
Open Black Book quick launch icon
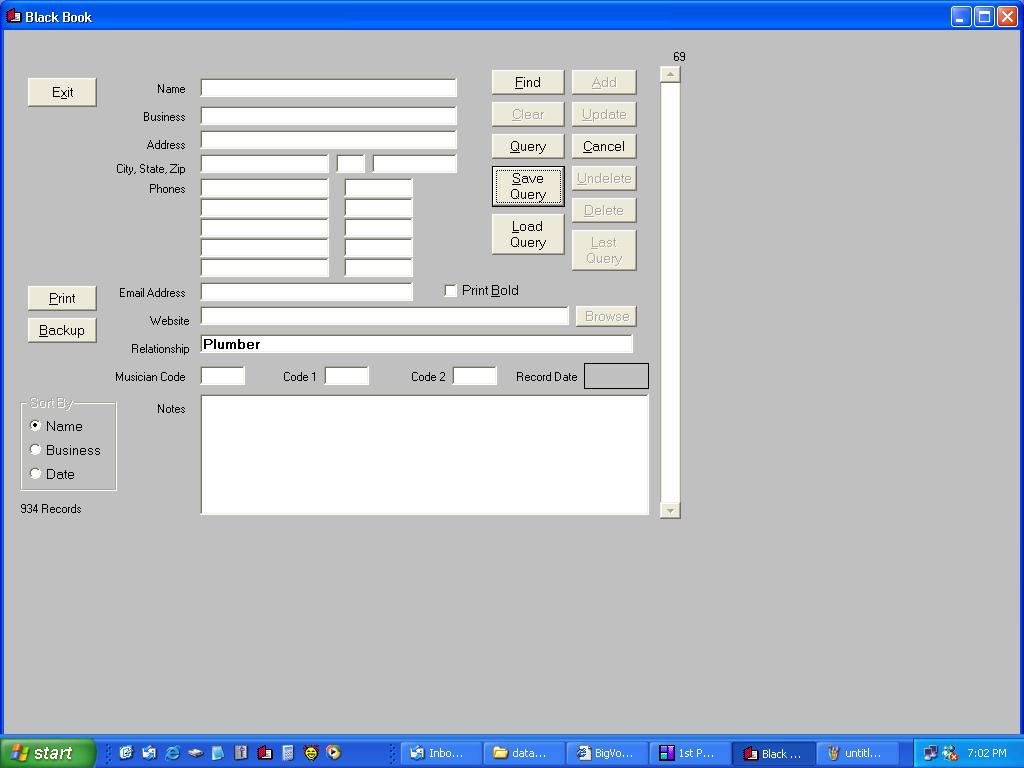click(264, 753)
